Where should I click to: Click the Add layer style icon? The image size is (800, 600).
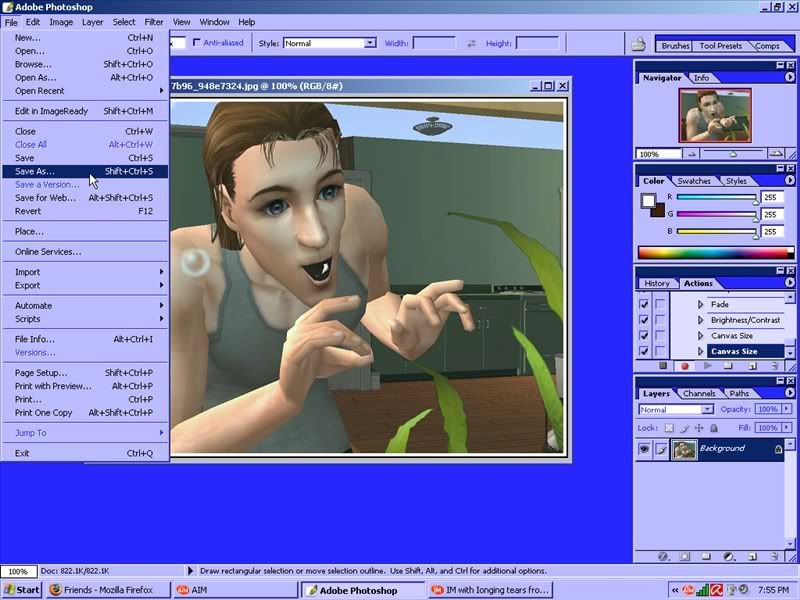663,556
